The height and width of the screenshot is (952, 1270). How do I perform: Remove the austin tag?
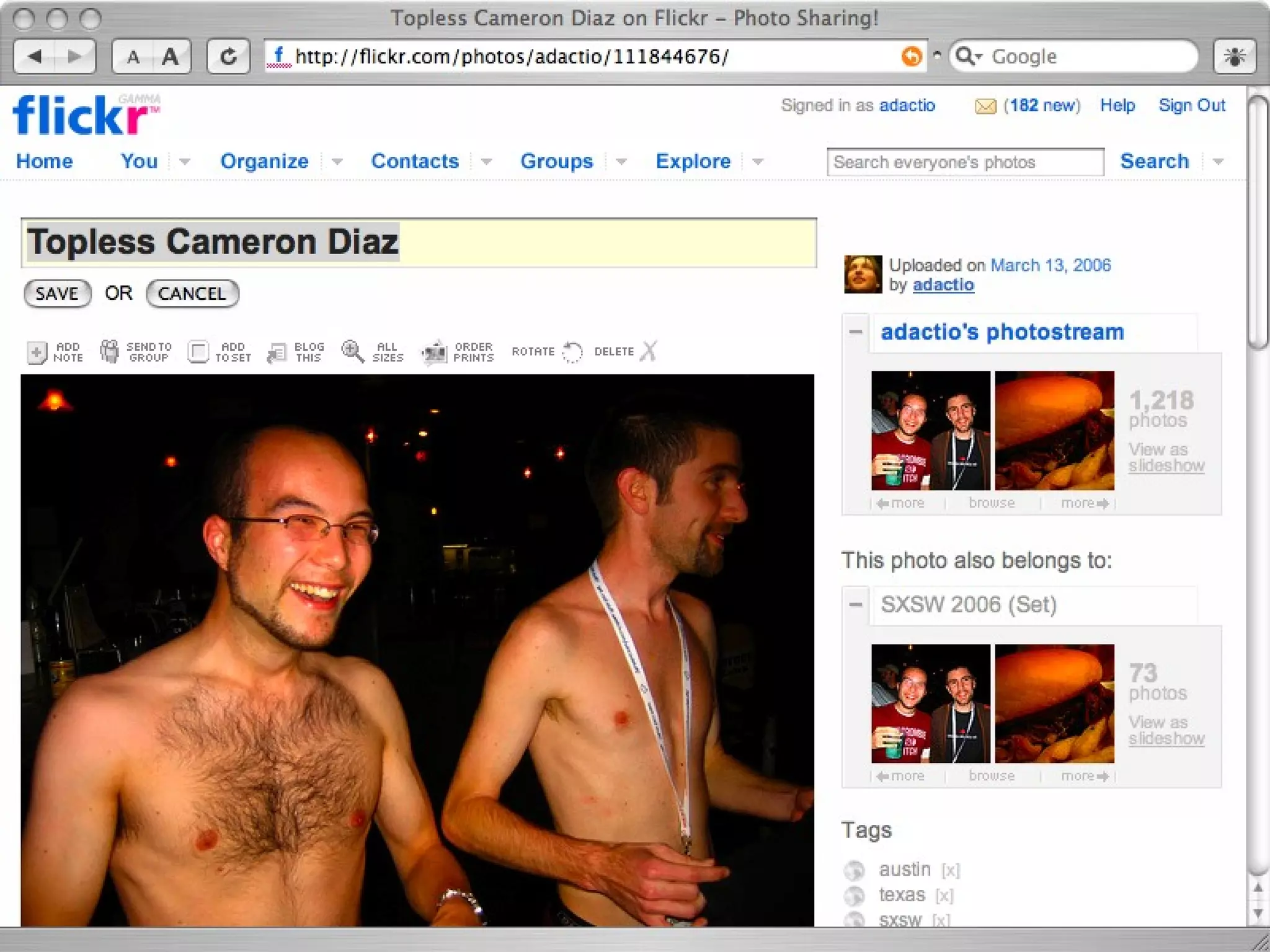click(950, 871)
